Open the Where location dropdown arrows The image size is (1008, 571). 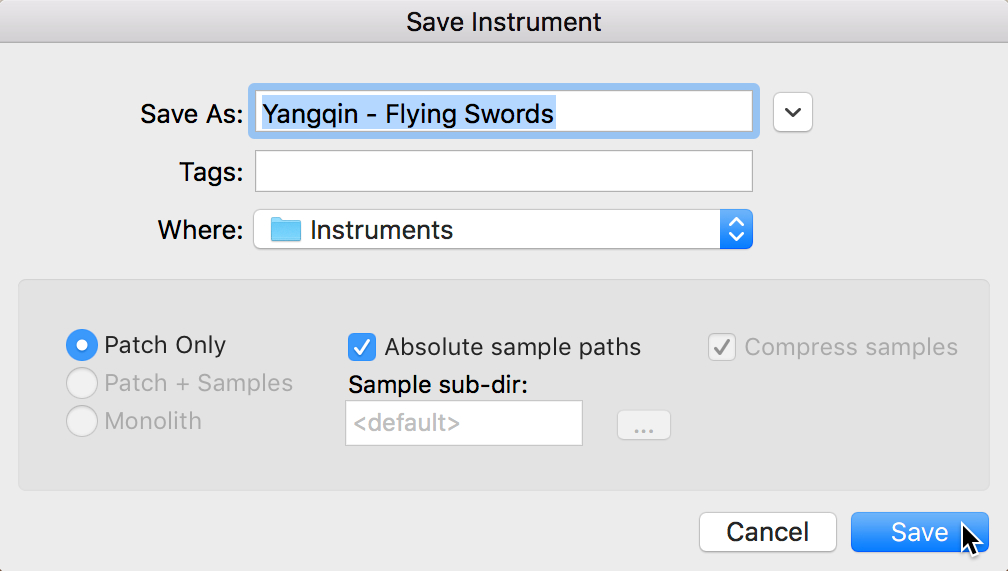pos(736,230)
